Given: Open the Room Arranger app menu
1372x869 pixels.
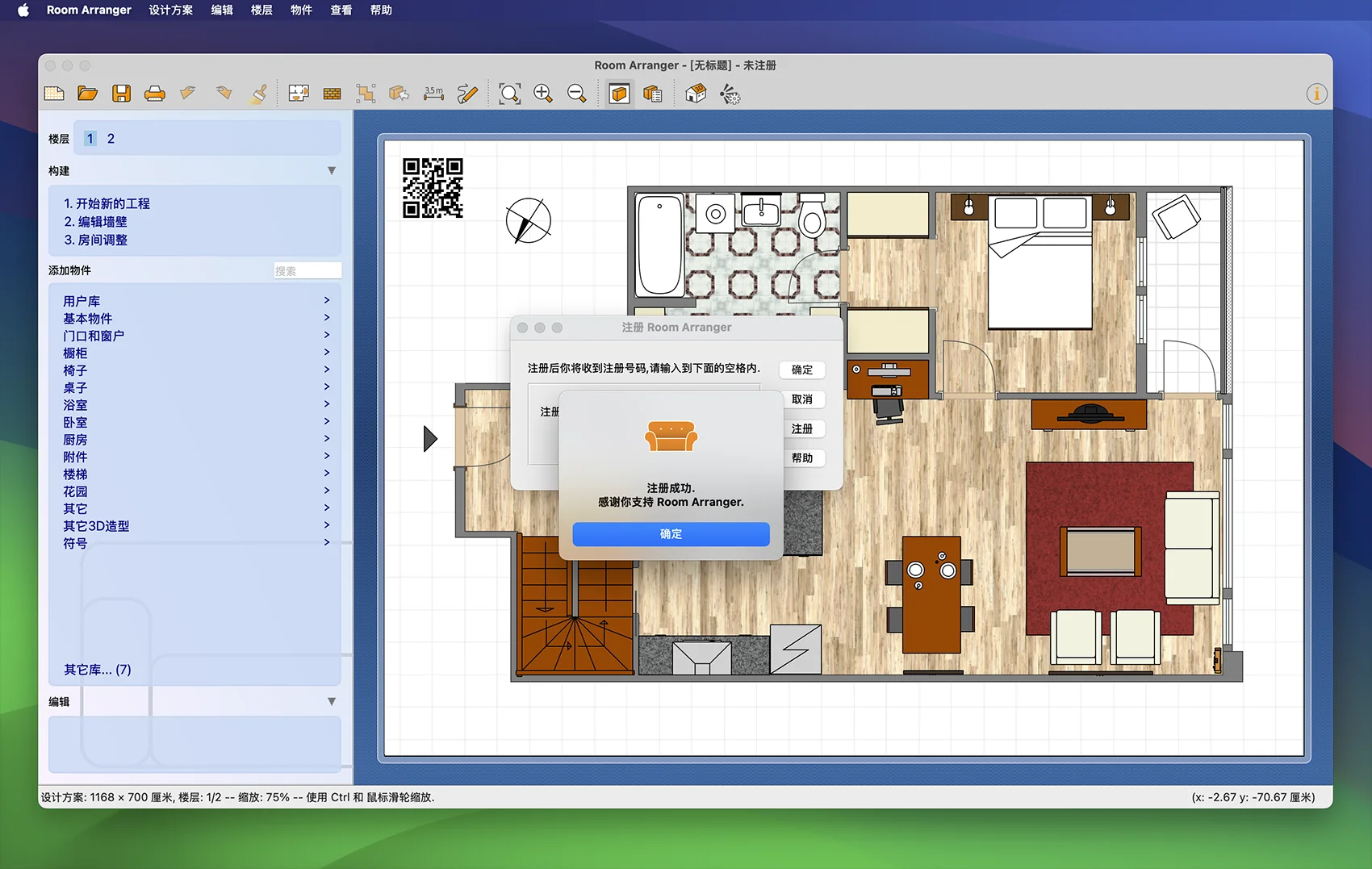Looking at the screenshot, I should [x=89, y=10].
